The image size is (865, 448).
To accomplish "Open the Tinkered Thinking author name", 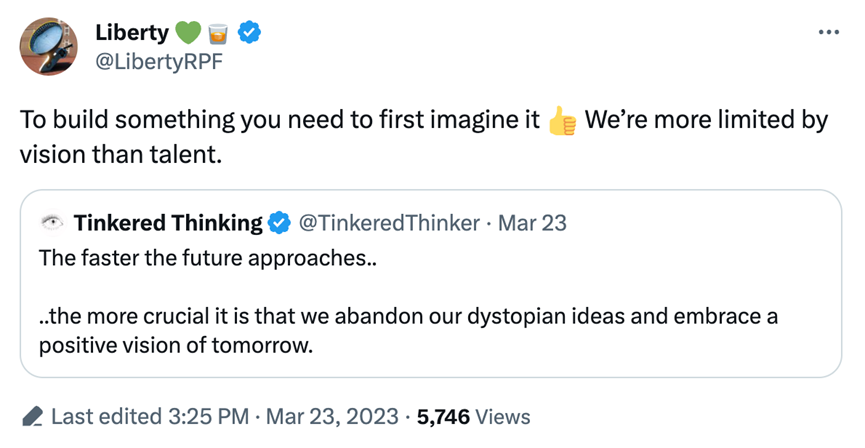I will tap(167, 223).
